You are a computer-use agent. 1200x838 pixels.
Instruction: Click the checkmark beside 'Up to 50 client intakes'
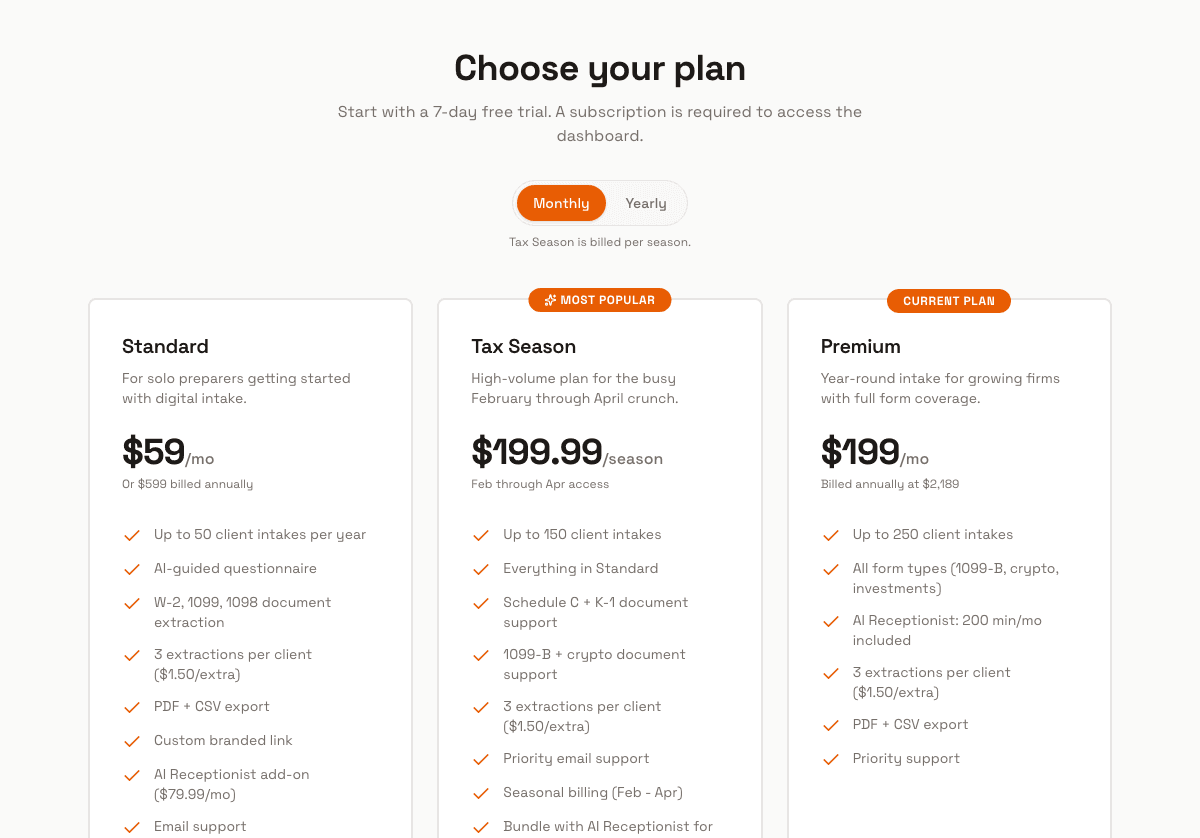click(x=131, y=535)
